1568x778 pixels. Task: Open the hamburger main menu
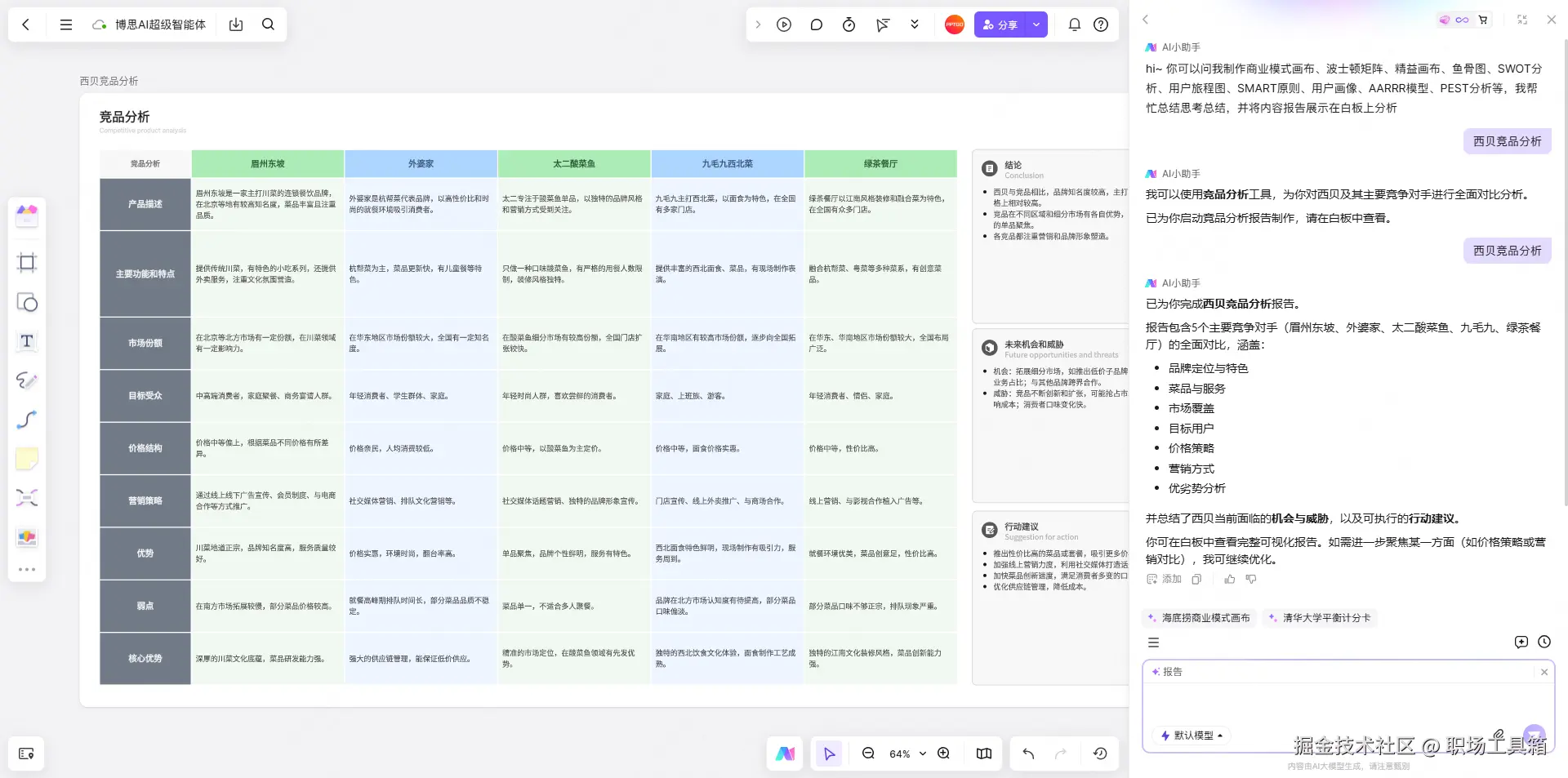point(66,24)
